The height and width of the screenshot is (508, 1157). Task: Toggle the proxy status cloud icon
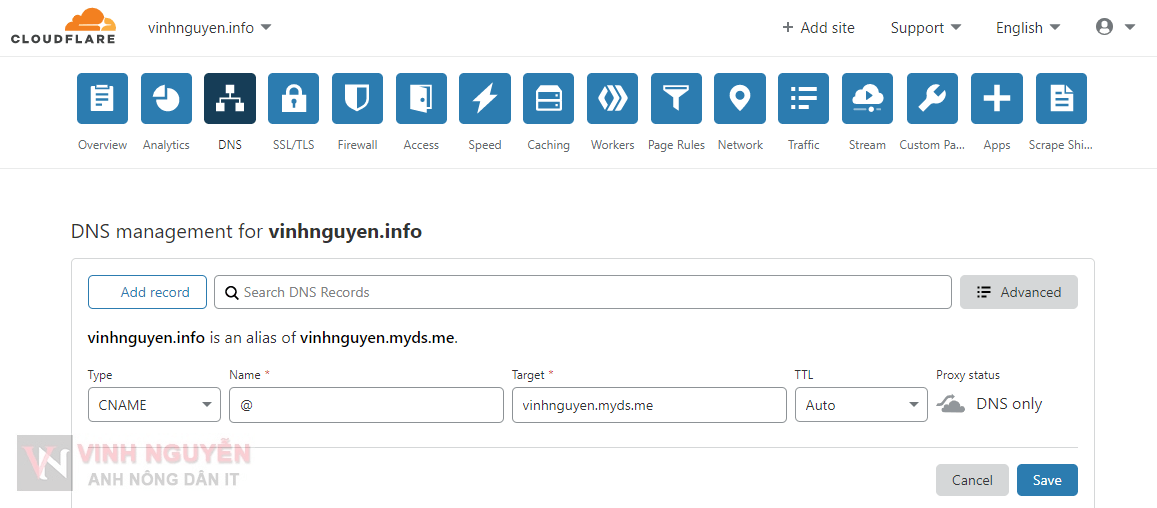click(952, 404)
